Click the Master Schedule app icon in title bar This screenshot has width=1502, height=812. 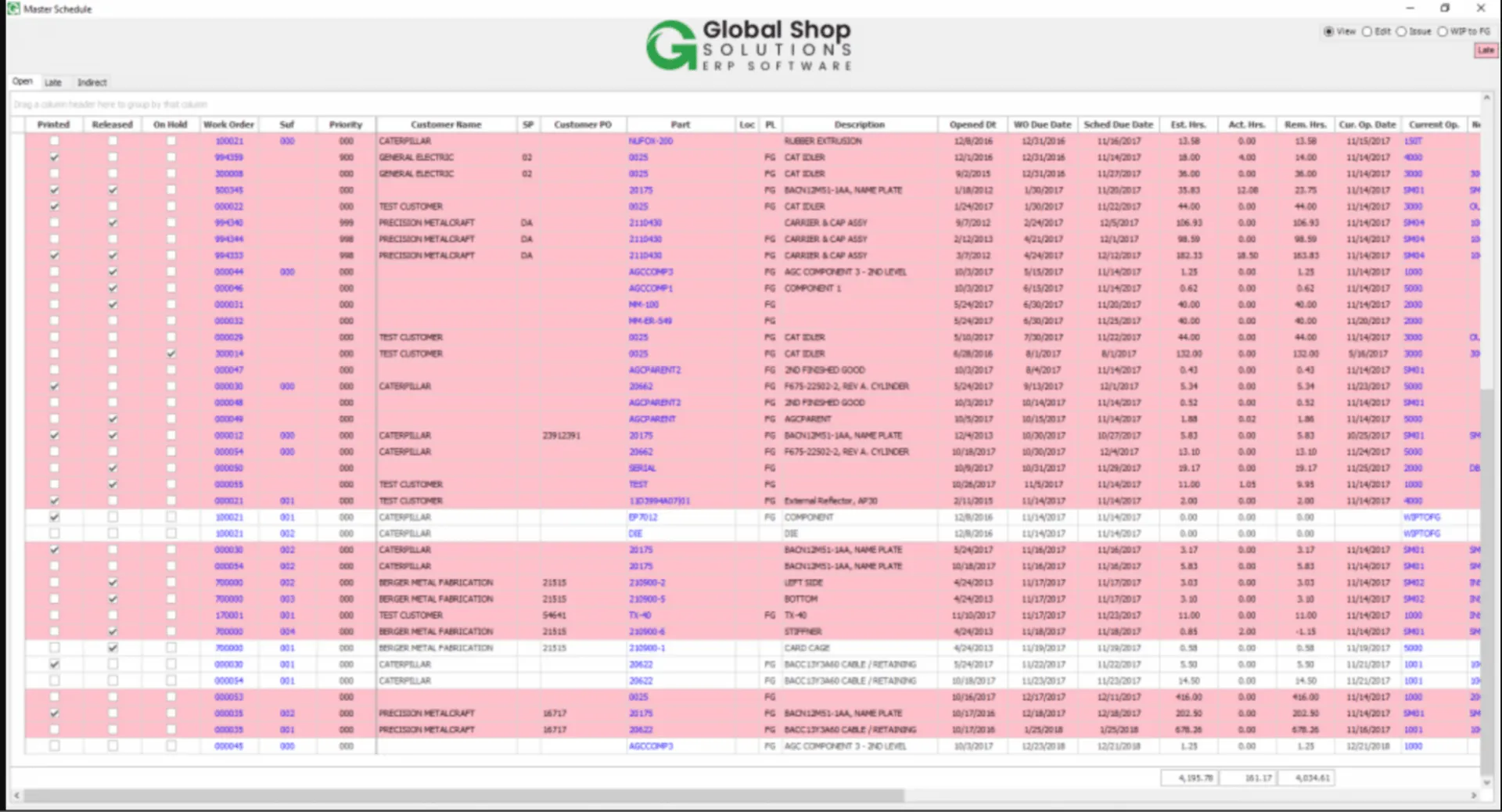pyautogui.click(x=13, y=9)
